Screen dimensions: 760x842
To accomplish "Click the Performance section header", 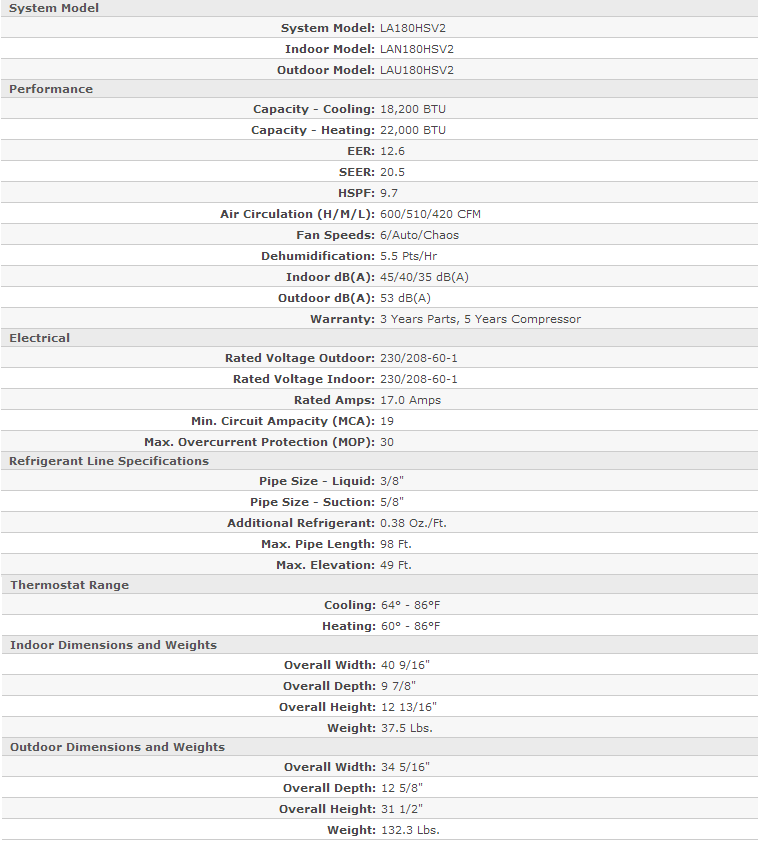I will tap(51, 89).
